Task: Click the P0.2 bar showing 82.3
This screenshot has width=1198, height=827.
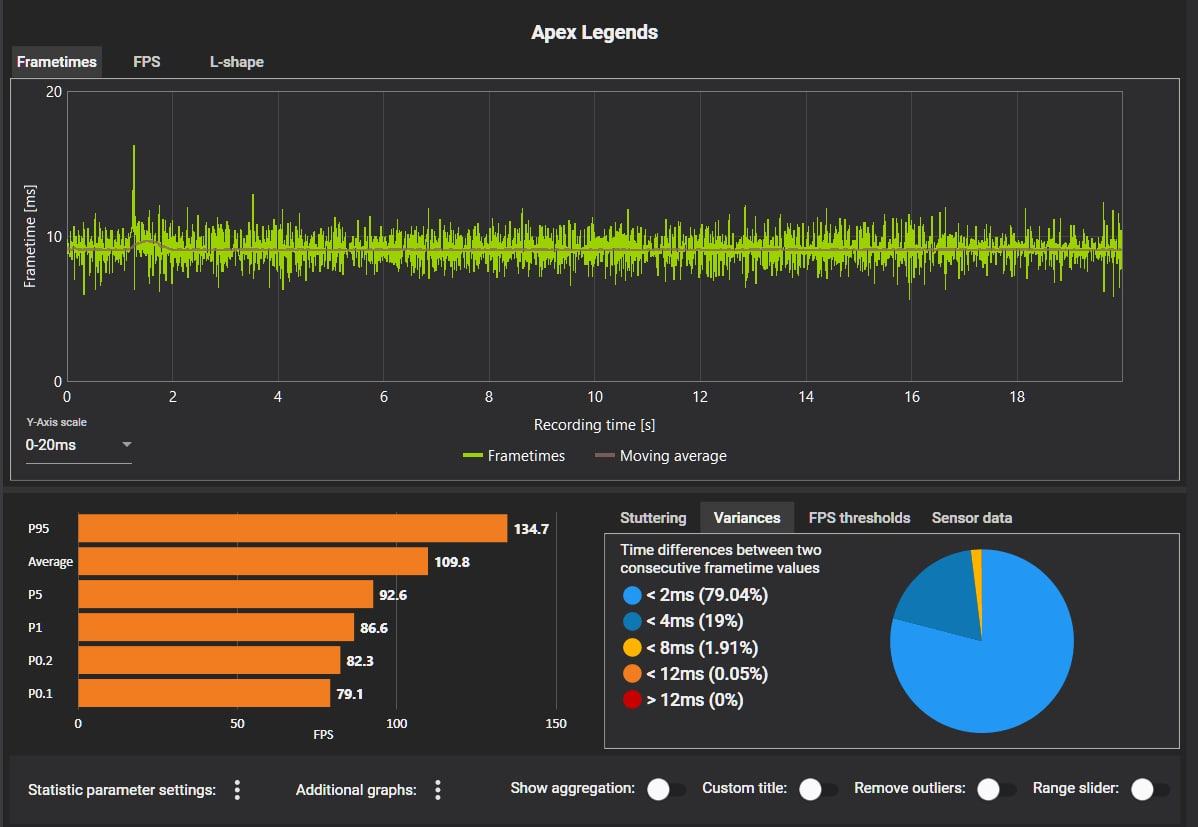Action: (x=209, y=660)
